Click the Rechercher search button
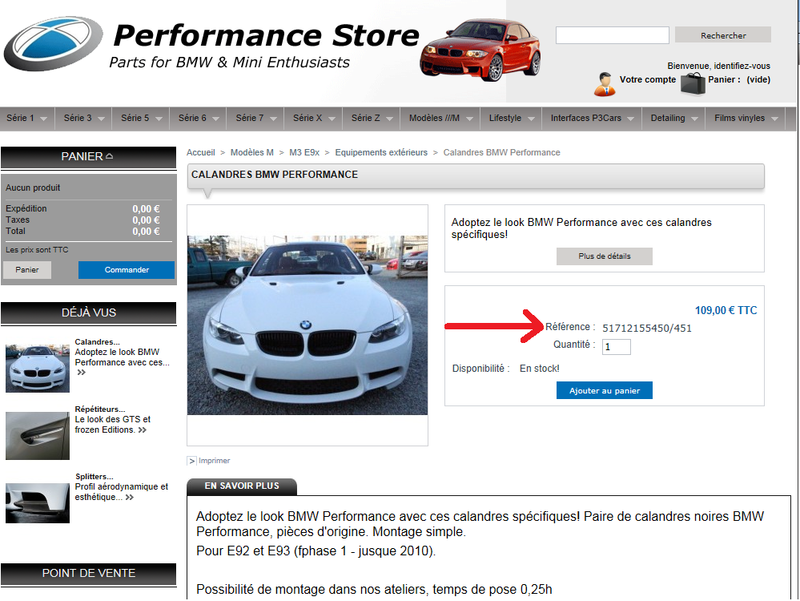The image size is (800, 601). point(723,35)
